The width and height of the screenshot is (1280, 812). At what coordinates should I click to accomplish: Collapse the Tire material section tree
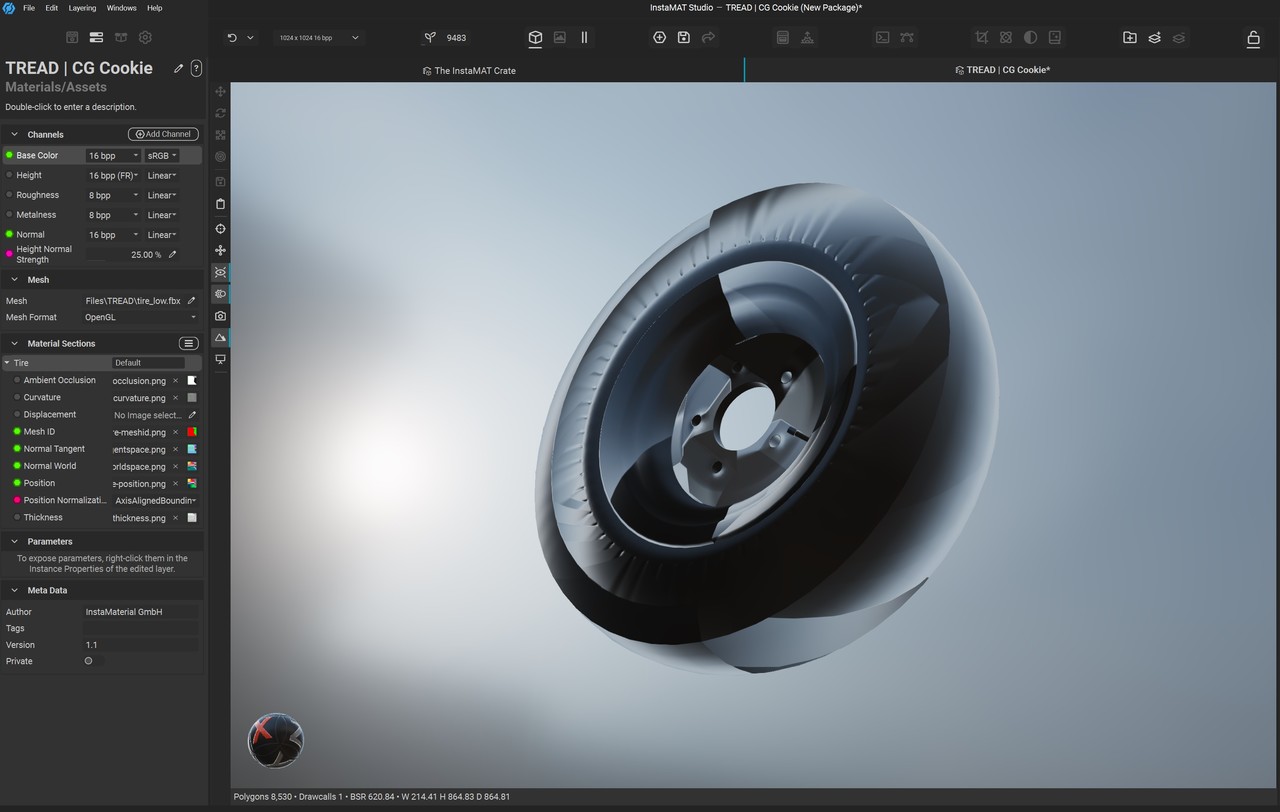click(x=7, y=363)
